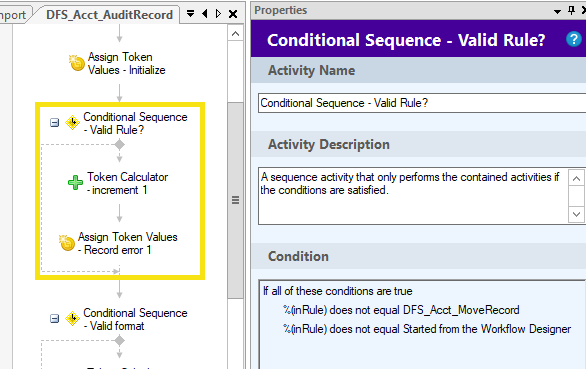Click inside the Activity Description text box
586x369 pixels.
click(413, 196)
